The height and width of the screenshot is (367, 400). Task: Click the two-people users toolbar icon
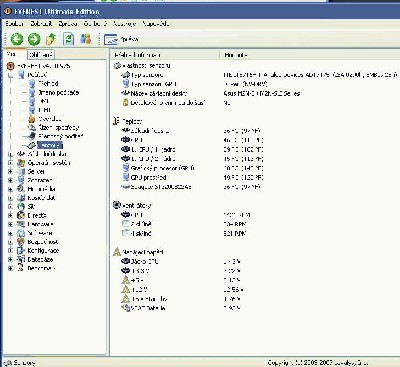pos(86,39)
